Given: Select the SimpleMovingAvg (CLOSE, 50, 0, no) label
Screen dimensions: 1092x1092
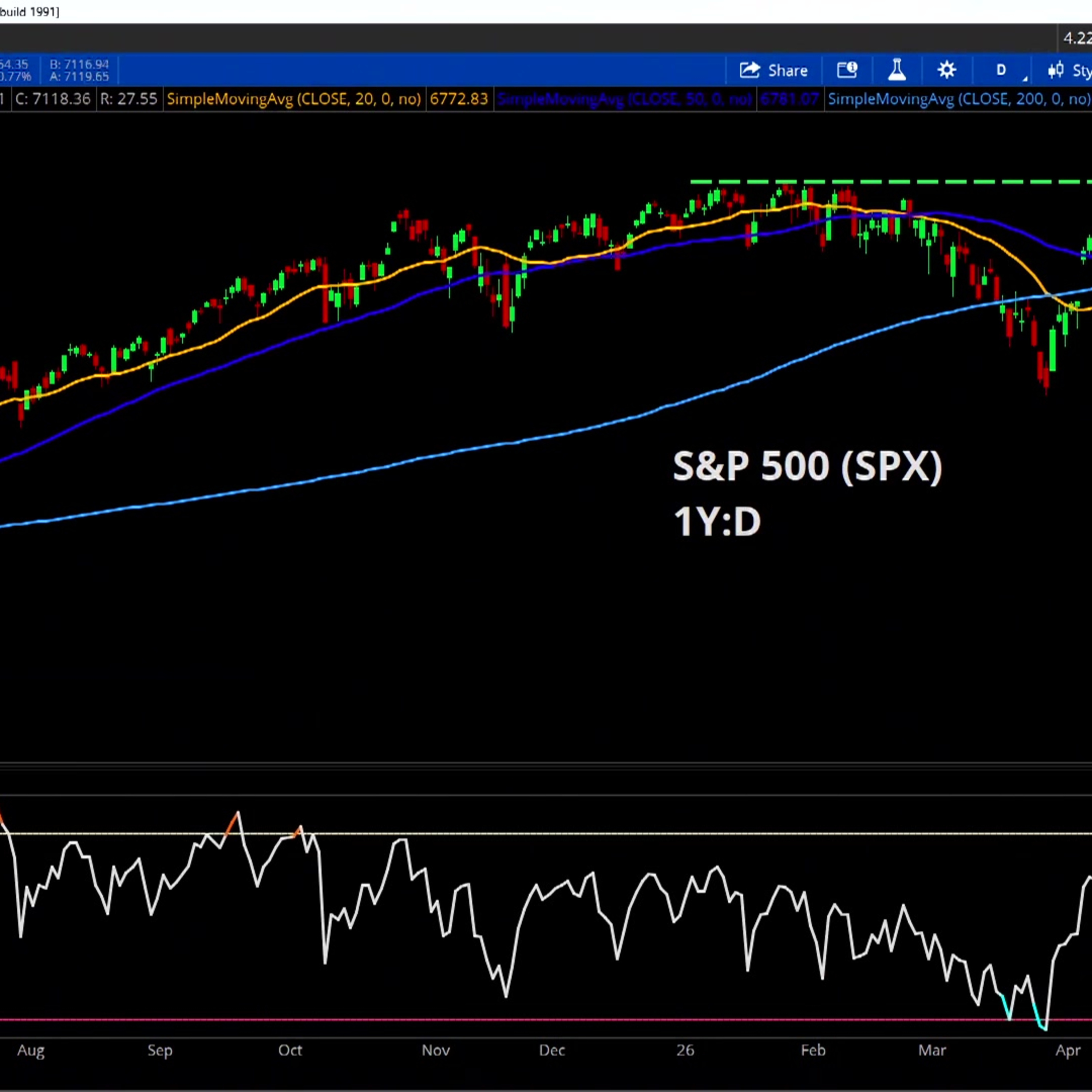Looking at the screenshot, I should (x=625, y=99).
